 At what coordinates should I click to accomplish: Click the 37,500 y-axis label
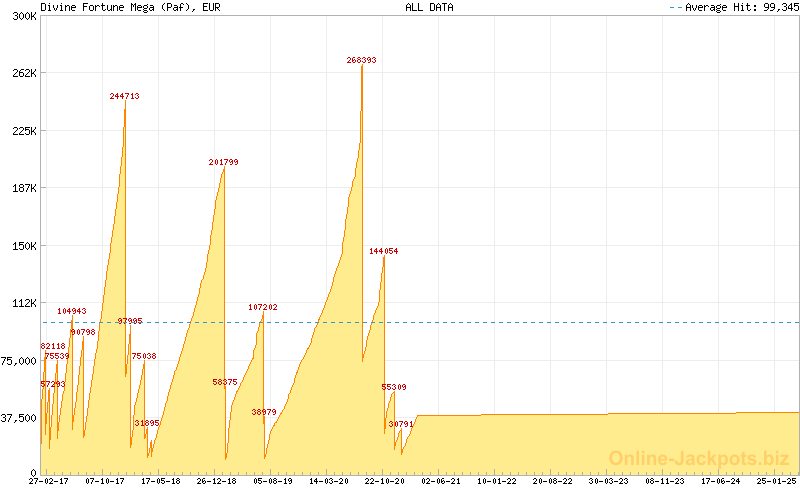[18, 418]
